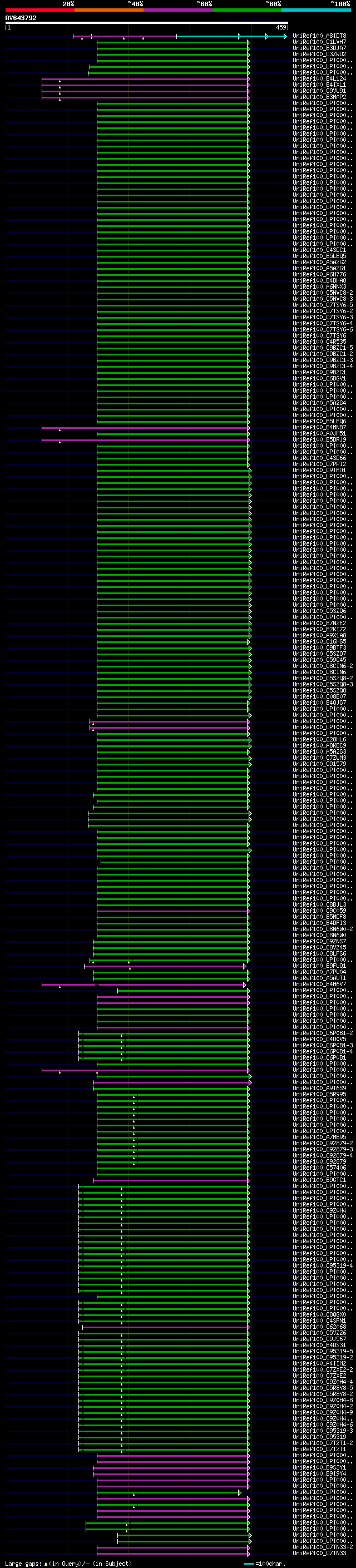Select hit UniRef100_B5LEQ5

pyautogui.click(x=319, y=256)
